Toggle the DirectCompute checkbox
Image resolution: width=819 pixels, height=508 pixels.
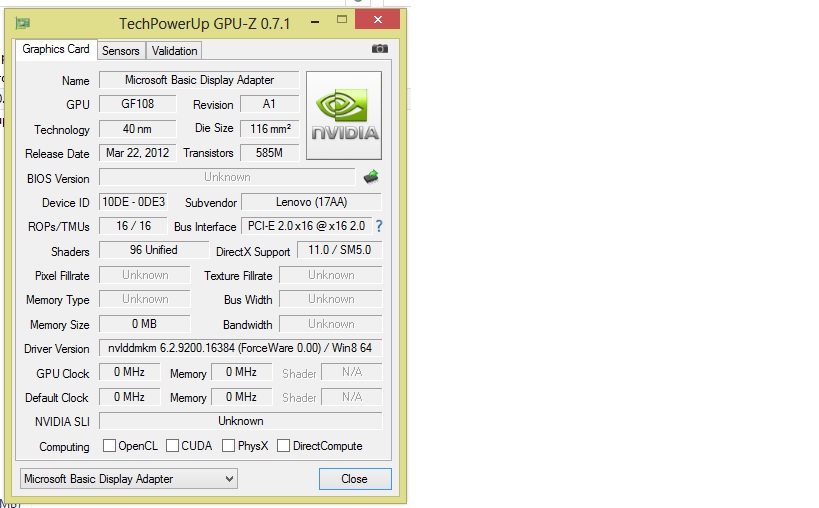[x=283, y=445]
